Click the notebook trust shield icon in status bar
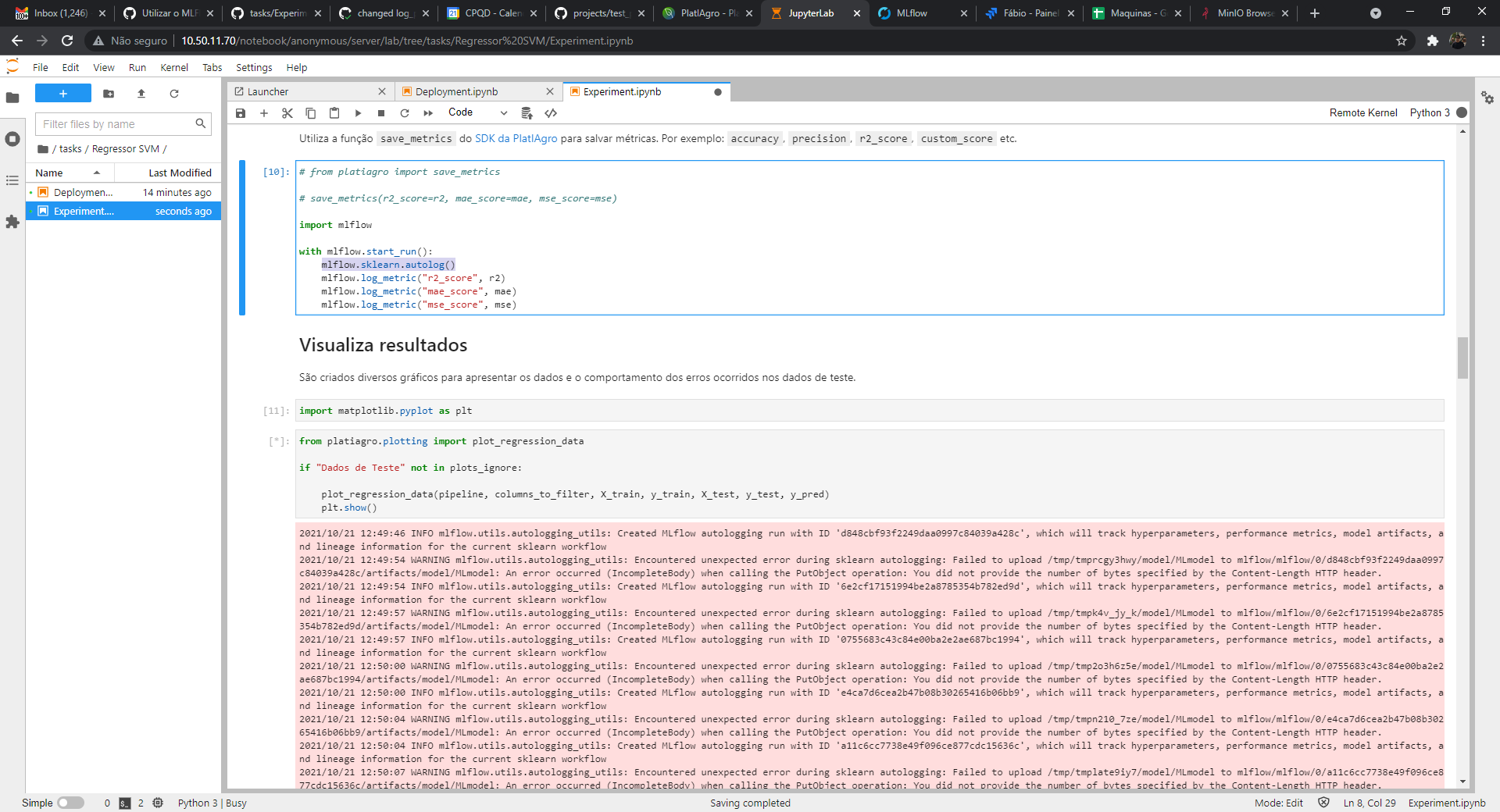This screenshot has width=1500, height=812. click(1323, 803)
